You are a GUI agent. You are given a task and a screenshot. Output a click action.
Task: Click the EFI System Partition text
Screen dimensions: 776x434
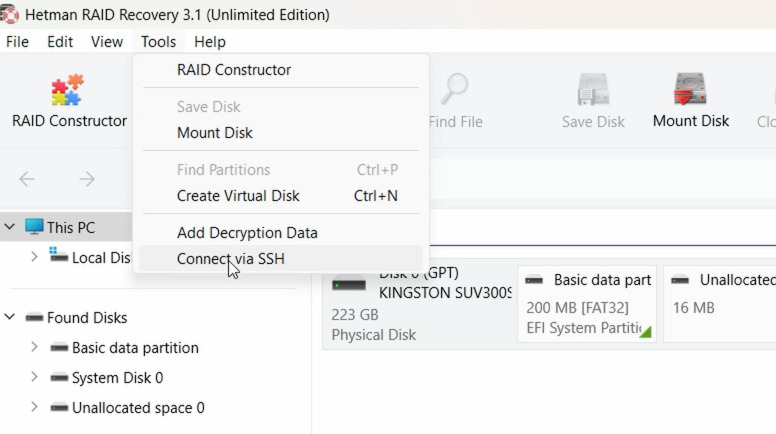[x=584, y=328]
